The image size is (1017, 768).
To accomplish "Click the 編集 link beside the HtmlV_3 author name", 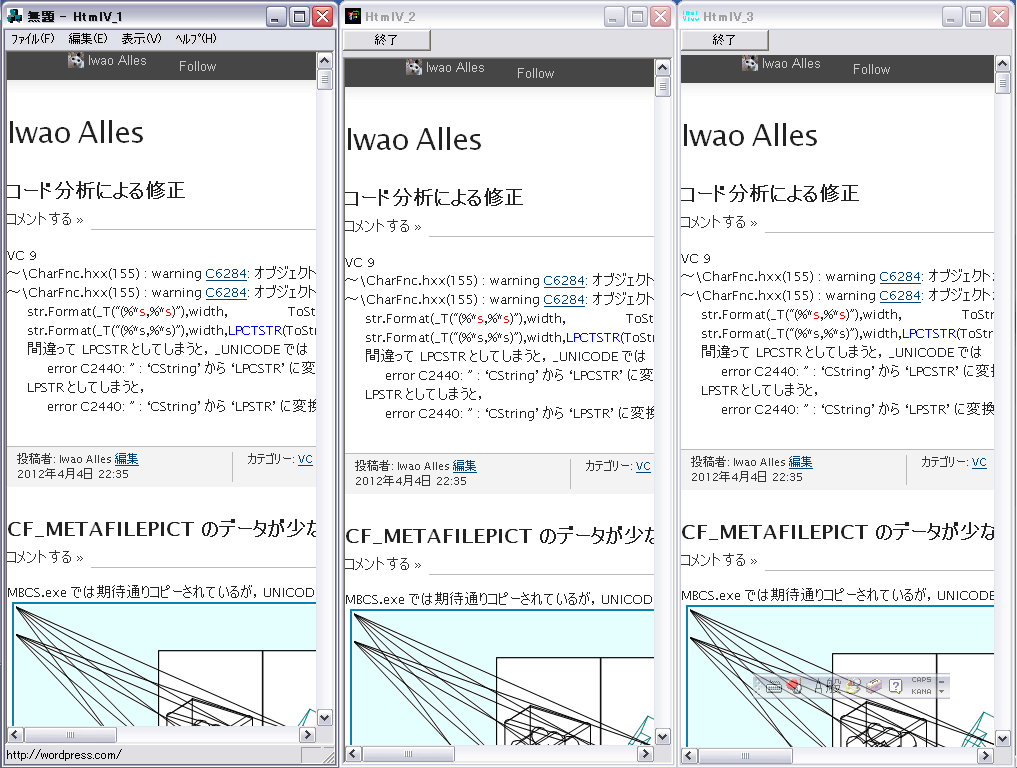I will (x=800, y=462).
